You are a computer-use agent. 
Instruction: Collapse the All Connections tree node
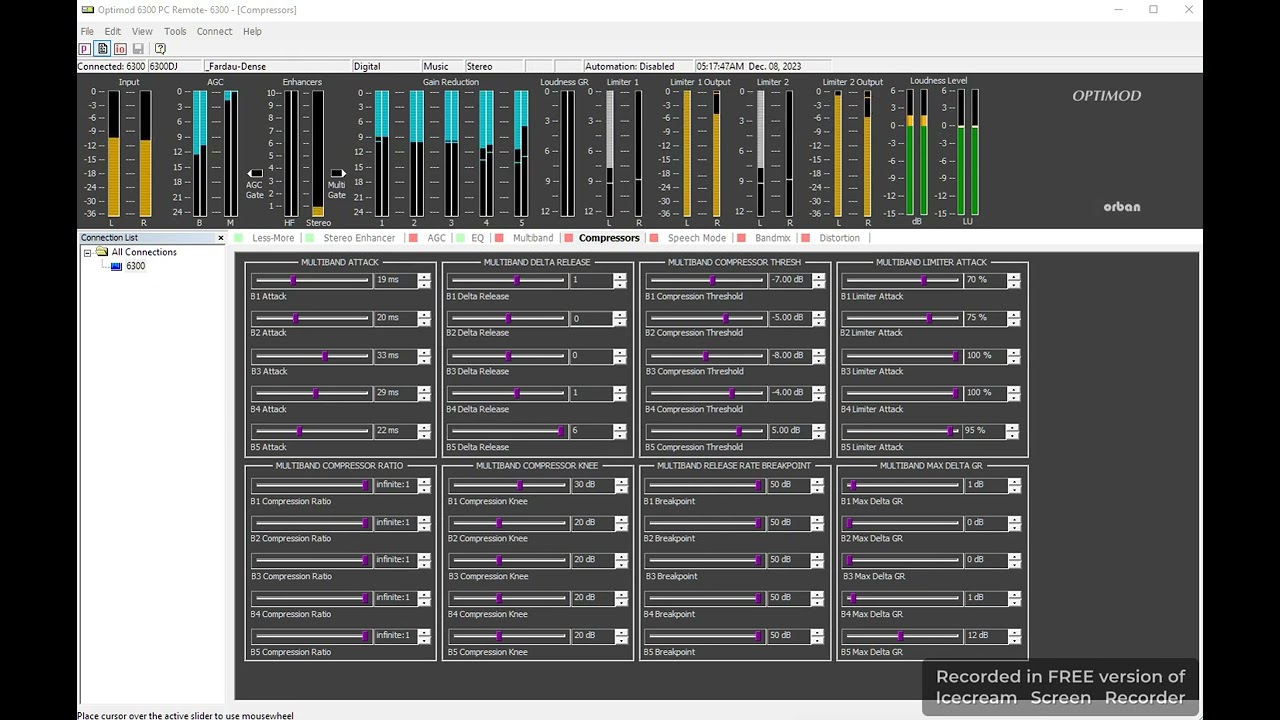pos(87,252)
